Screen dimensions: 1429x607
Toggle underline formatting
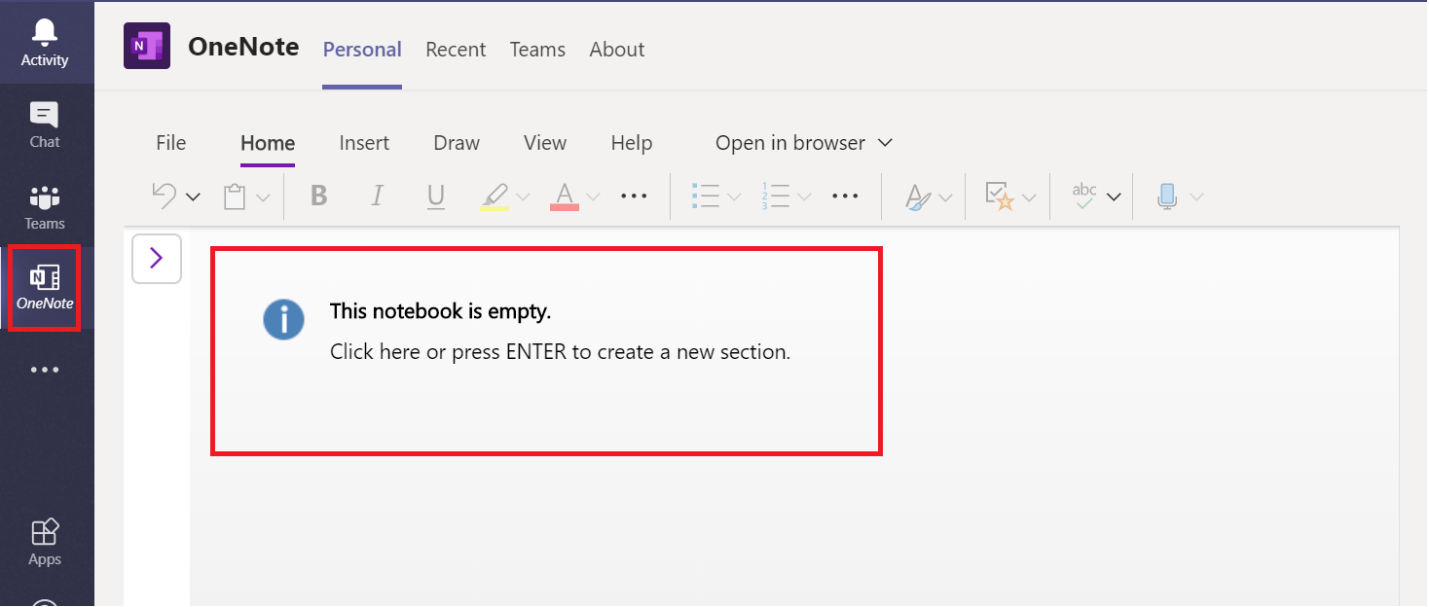click(436, 196)
